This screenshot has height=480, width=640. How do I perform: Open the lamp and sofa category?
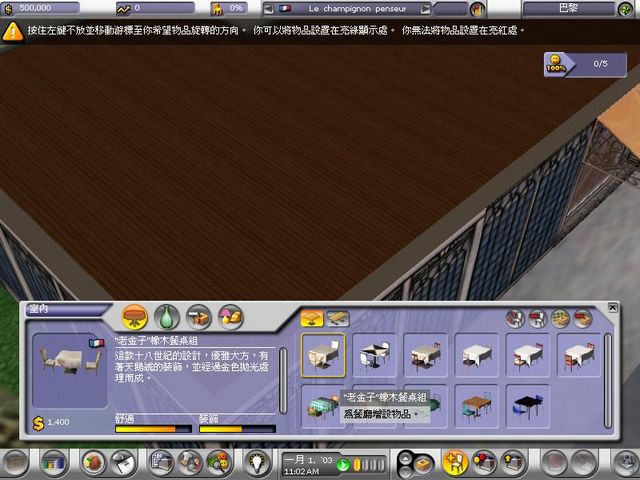coord(231,317)
